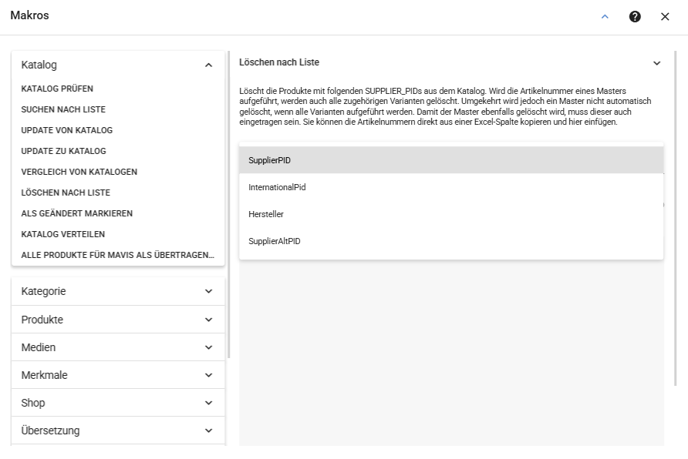Close the Makros dialog with X
This screenshot has width=688, height=459.
pyautogui.click(x=665, y=17)
